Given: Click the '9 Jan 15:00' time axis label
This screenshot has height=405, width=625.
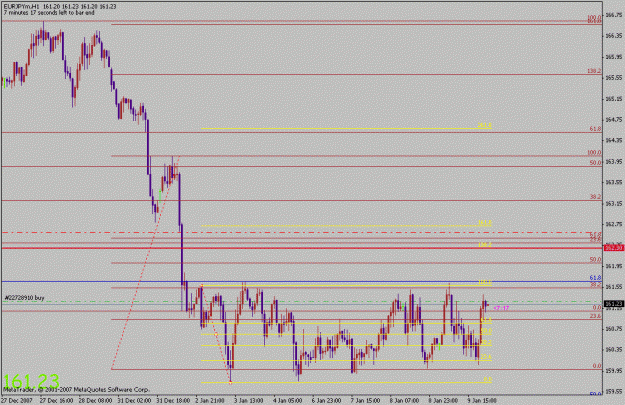Looking at the screenshot, I should [482, 400].
